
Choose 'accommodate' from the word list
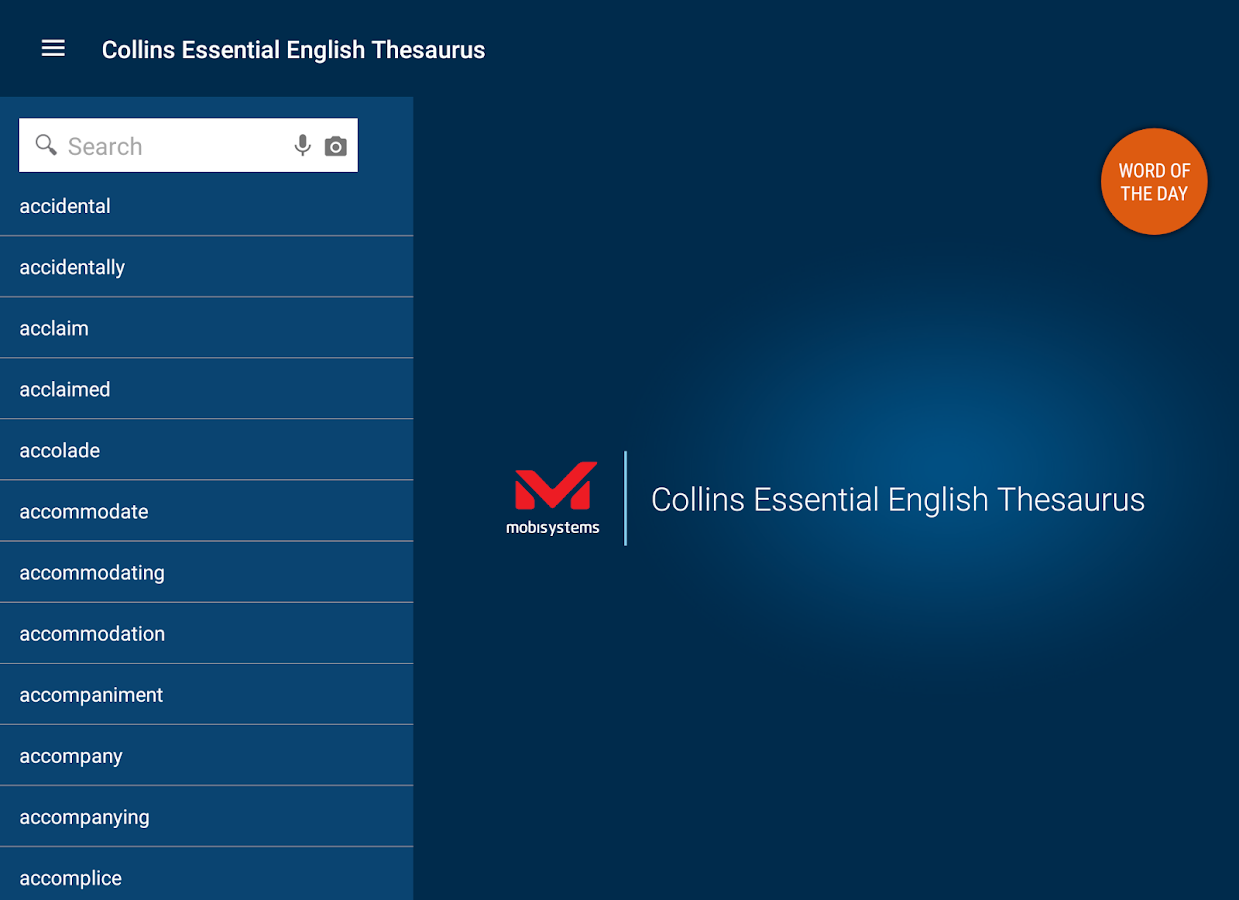(206, 511)
